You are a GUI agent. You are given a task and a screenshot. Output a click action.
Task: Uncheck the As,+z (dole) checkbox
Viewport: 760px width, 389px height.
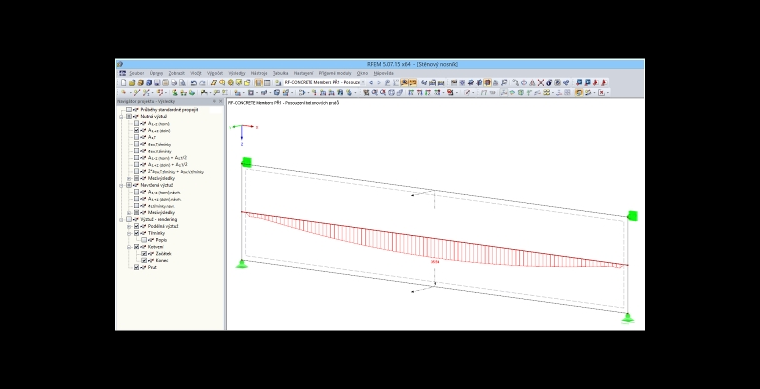[137, 130]
